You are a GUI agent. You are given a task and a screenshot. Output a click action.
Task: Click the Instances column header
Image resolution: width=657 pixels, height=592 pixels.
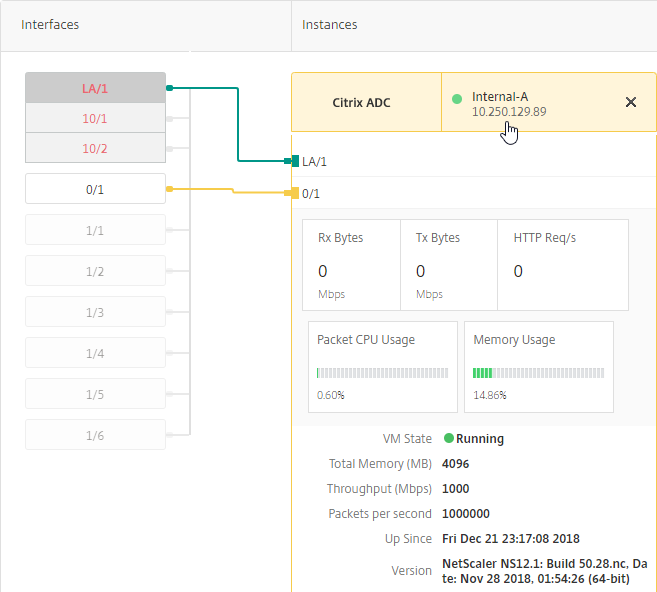[330, 25]
